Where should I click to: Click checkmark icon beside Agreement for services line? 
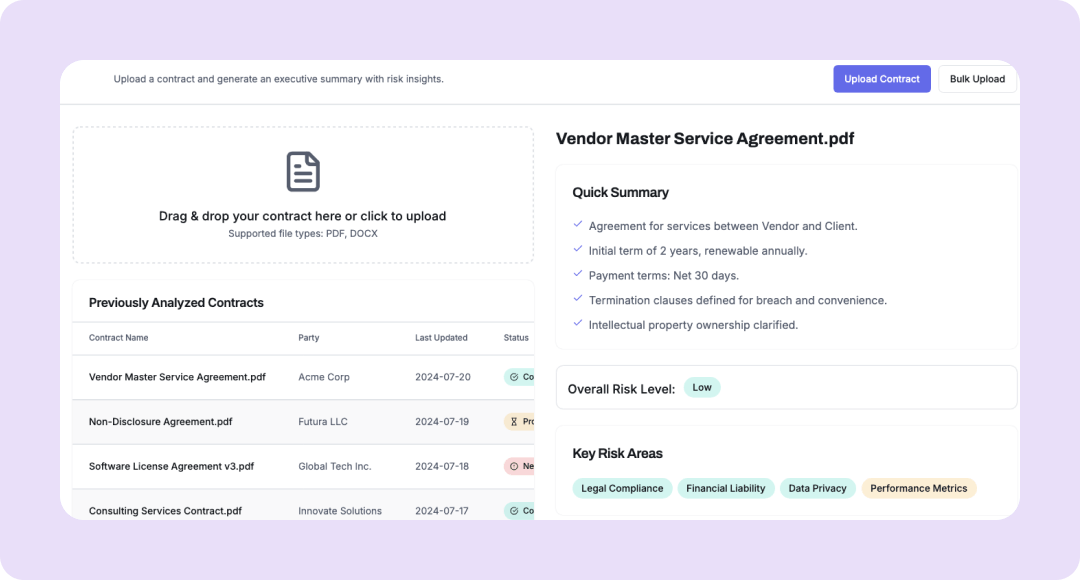pyautogui.click(x=578, y=225)
